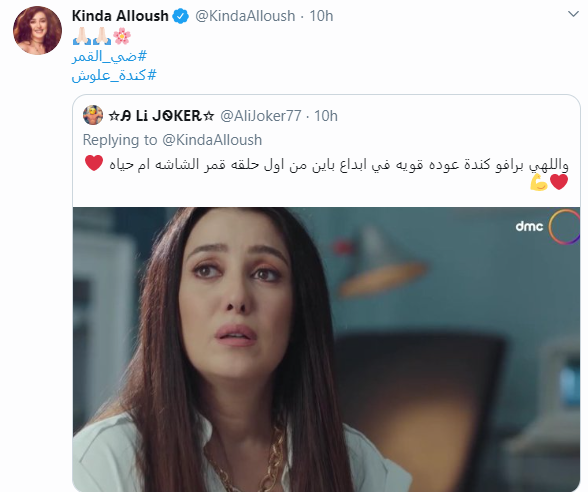The image size is (588, 492).
Task: Click the dmc channel logo on the image
Action: 548,226
